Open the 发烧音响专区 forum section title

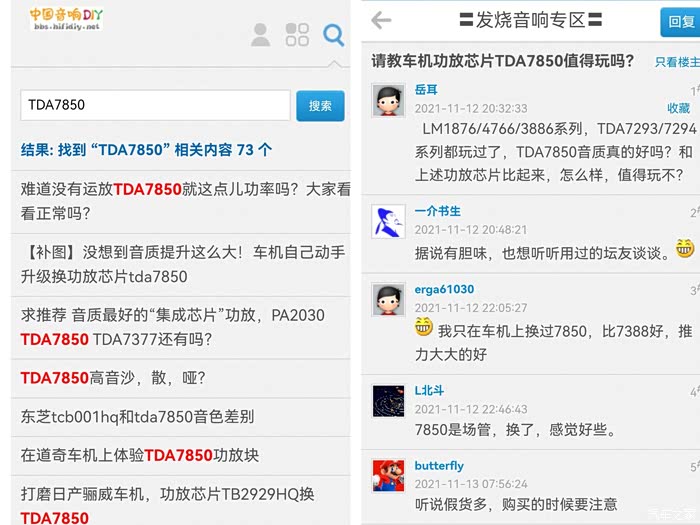point(530,20)
